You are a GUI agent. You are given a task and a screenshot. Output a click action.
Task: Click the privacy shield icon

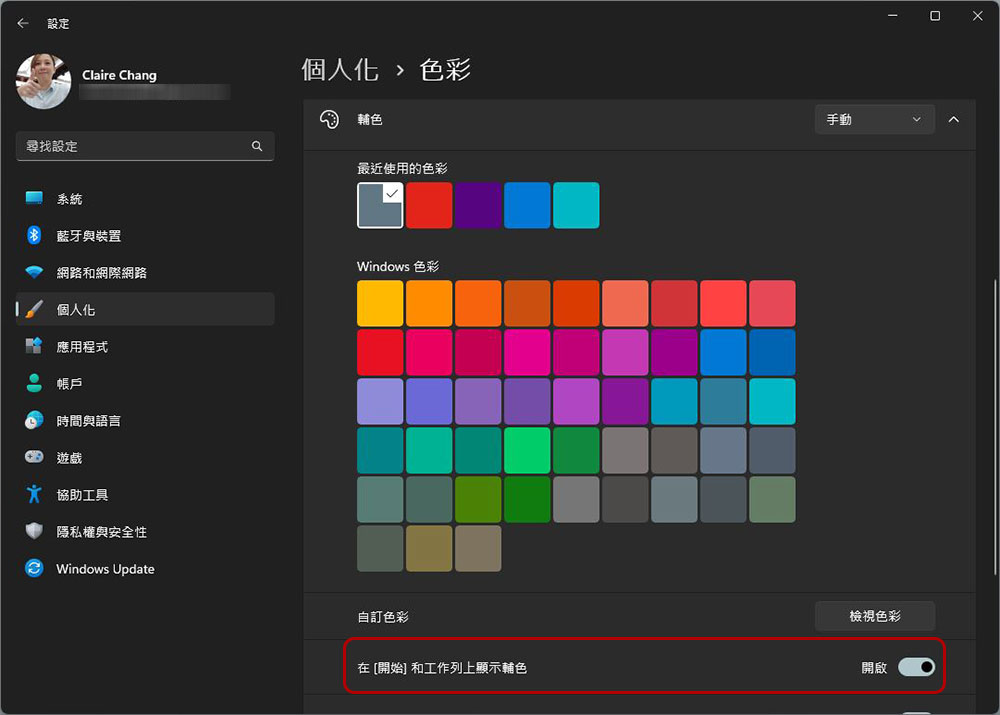(34, 531)
